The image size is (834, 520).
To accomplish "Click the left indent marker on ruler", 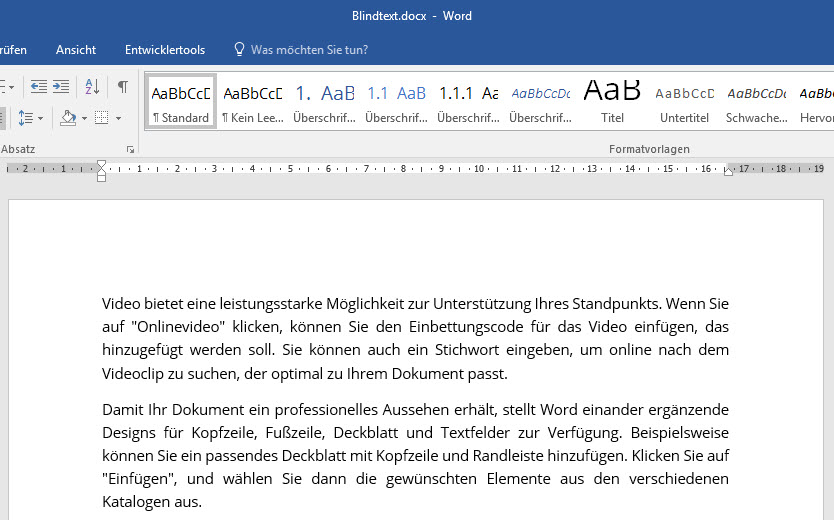I will 102,178.
